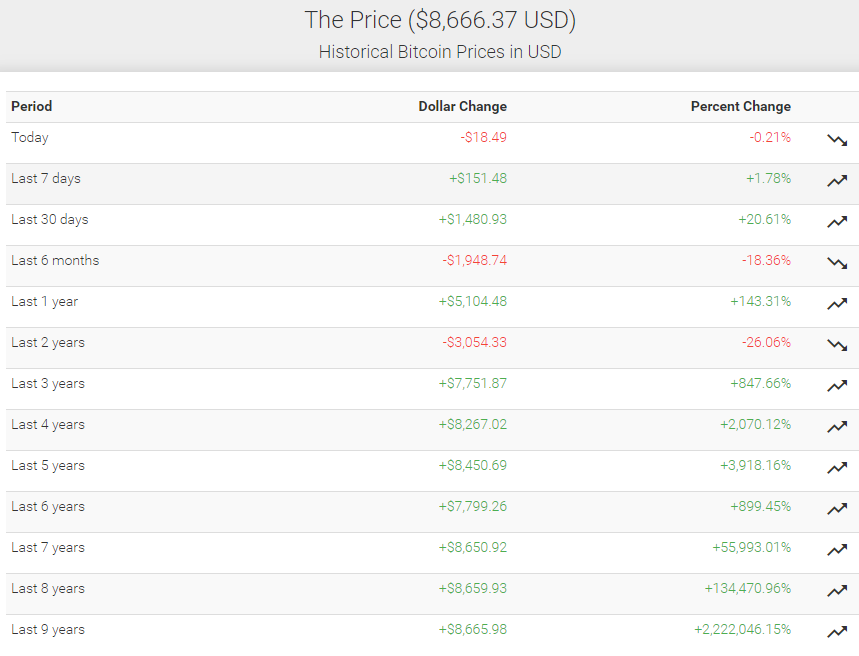Click the +2,222,046.15% percent change value

coord(742,629)
